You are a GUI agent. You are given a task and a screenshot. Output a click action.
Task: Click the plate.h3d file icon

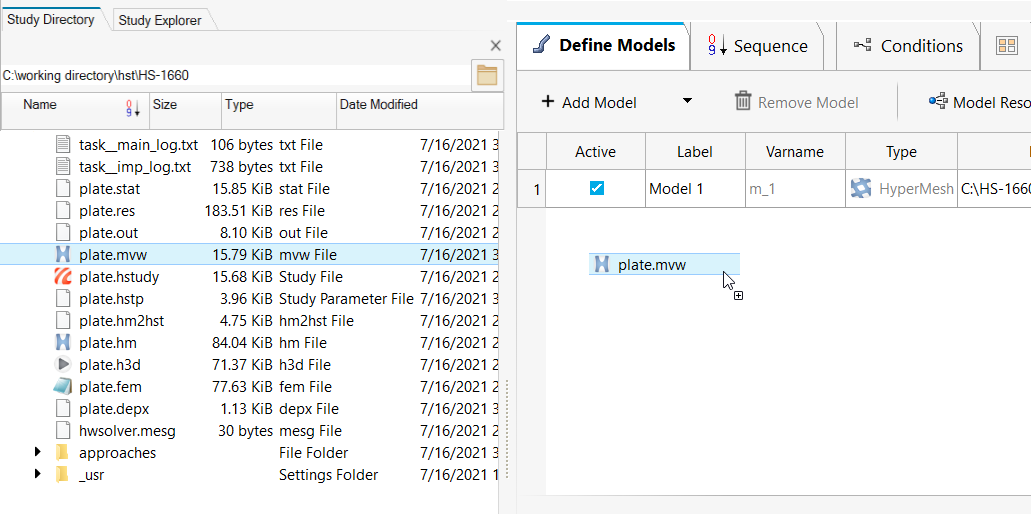[x=62, y=365]
